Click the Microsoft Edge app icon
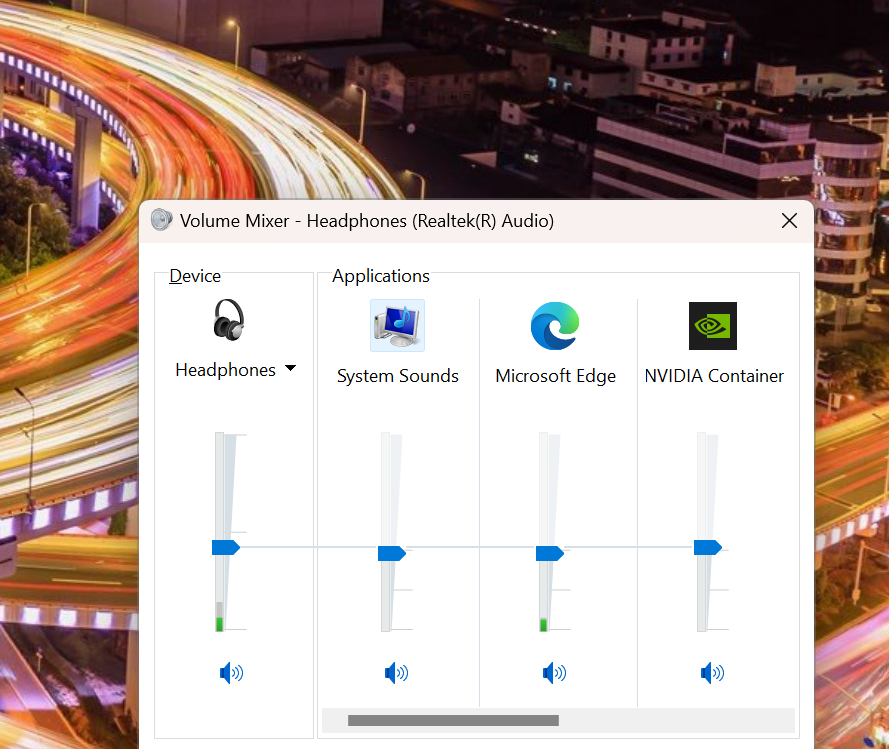889x749 pixels. 555,325
